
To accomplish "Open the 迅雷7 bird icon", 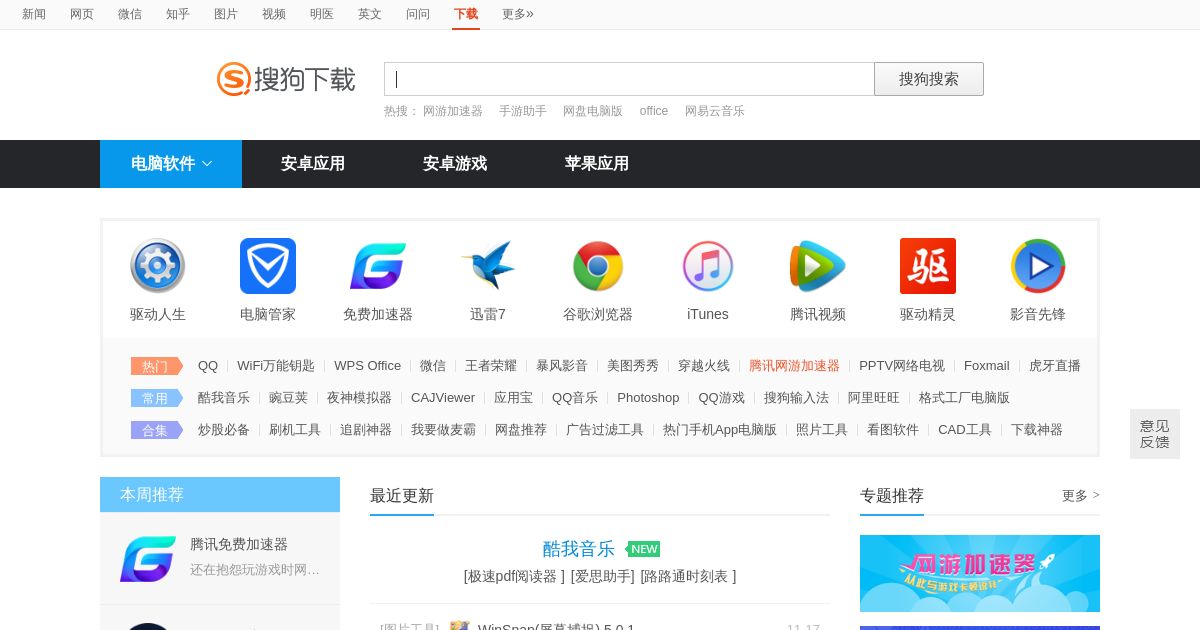I will click(x=488, y=266).
